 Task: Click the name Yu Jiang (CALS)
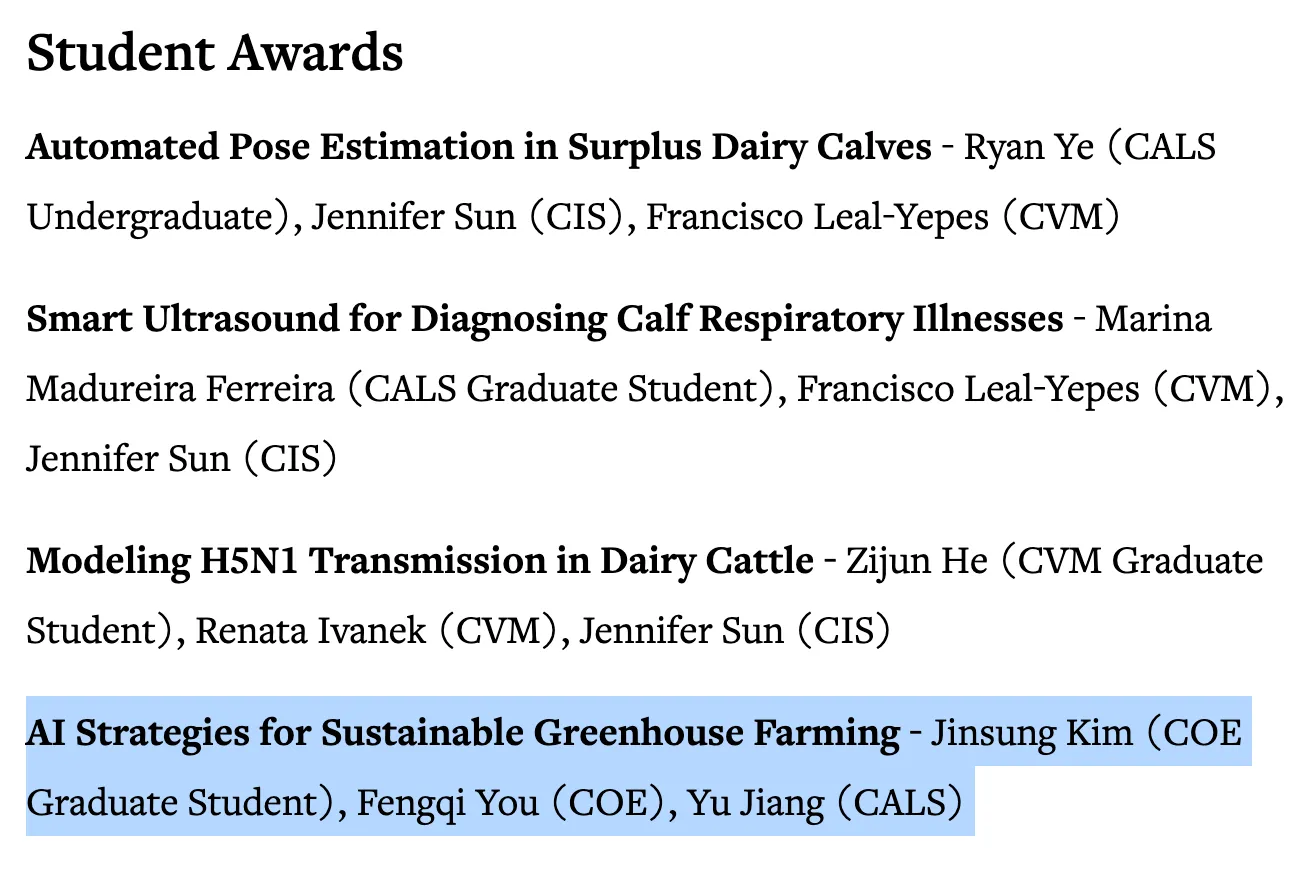824,802
